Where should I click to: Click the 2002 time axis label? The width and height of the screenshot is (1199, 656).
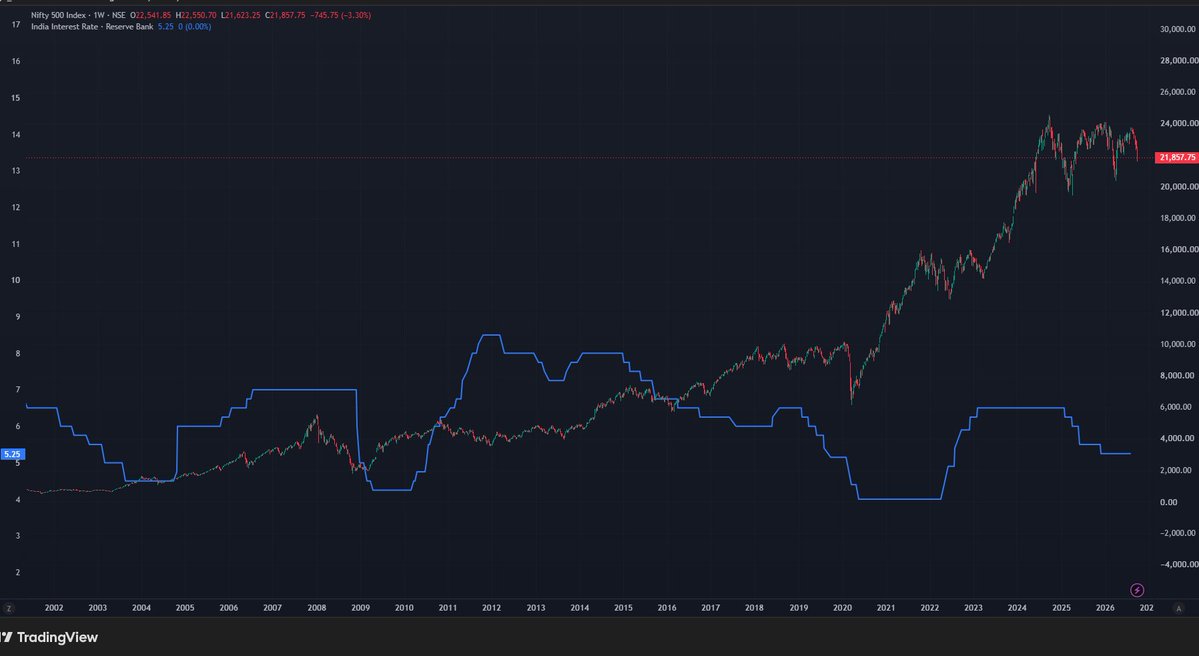pyautogui.click(x=54, y=609)
